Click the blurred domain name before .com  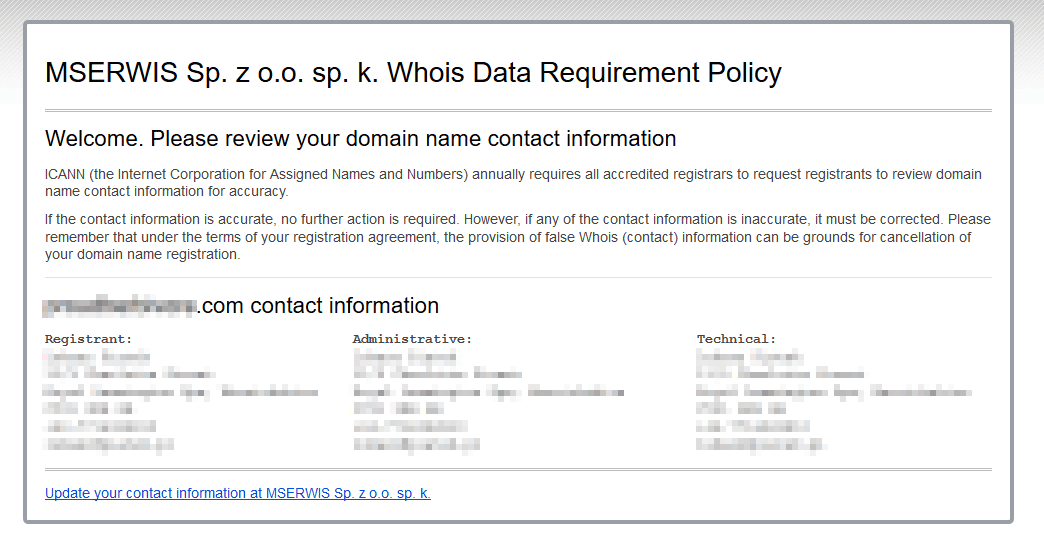[120, 306]
